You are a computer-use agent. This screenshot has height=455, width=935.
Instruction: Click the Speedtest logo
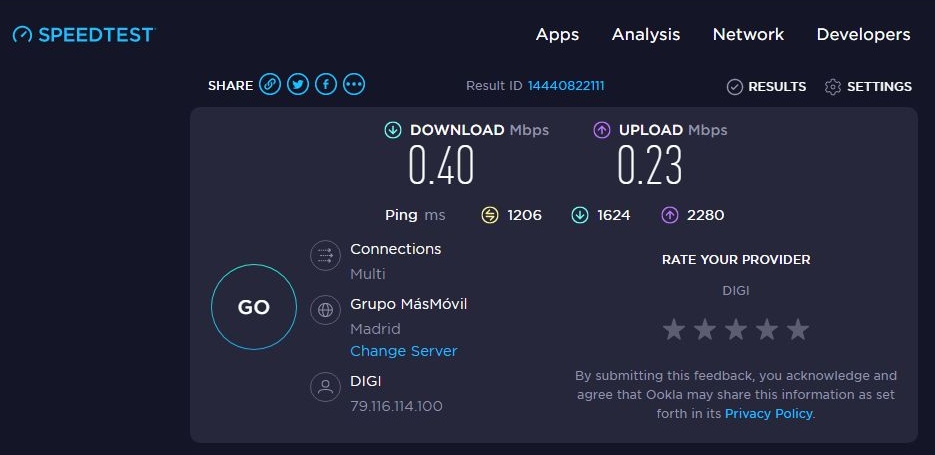[x=84, y=35]
